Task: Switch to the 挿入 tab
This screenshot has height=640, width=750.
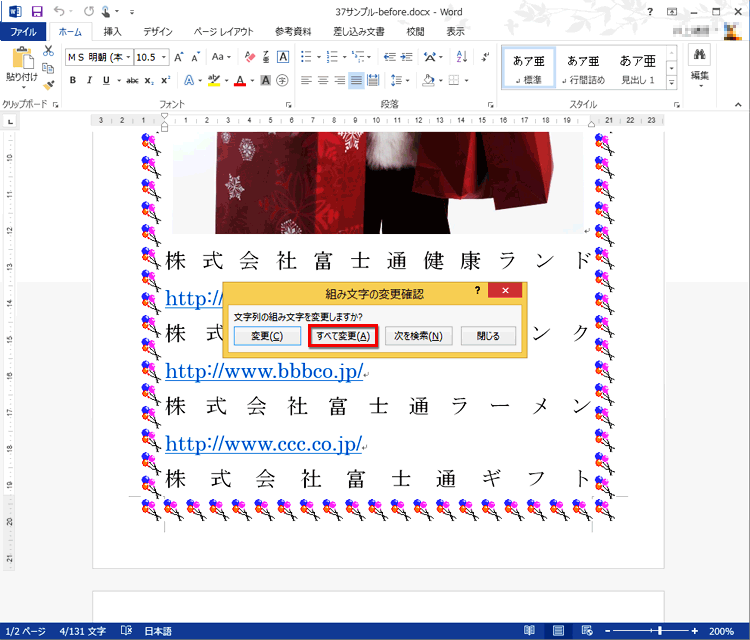Action: [112, 32]
